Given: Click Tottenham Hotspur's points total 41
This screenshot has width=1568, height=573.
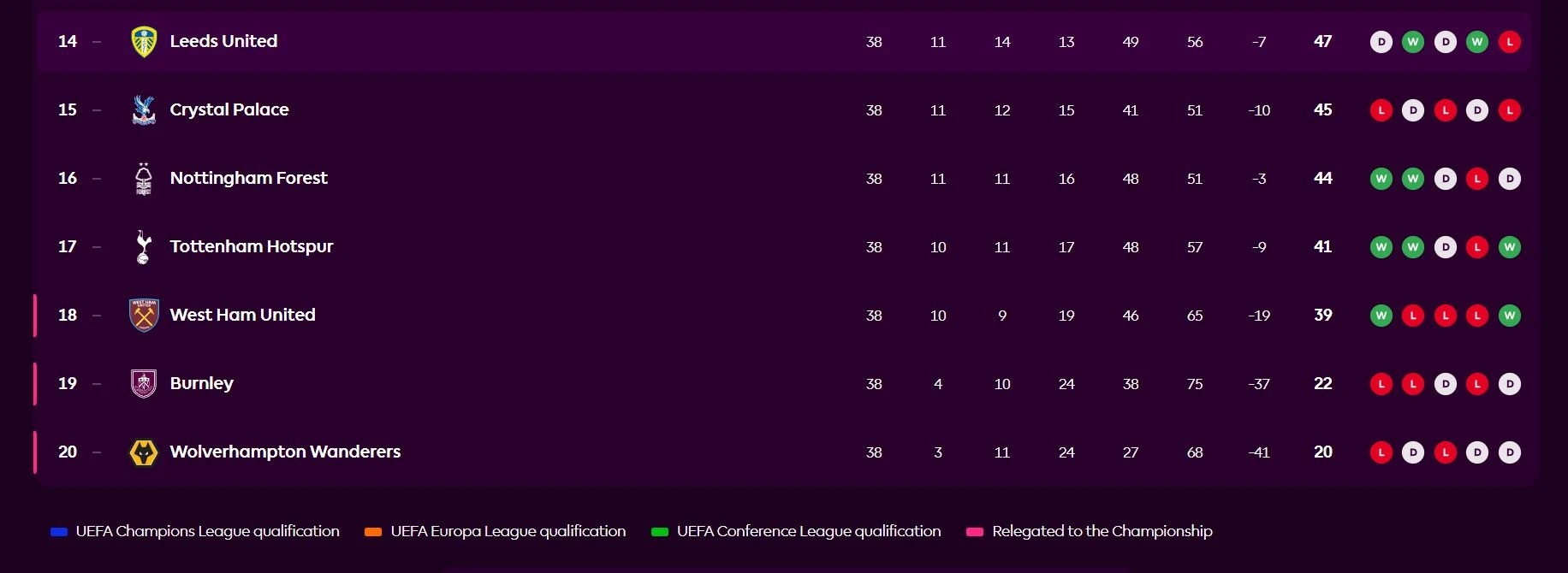Looking at the screenshot, I should 1323,246.
